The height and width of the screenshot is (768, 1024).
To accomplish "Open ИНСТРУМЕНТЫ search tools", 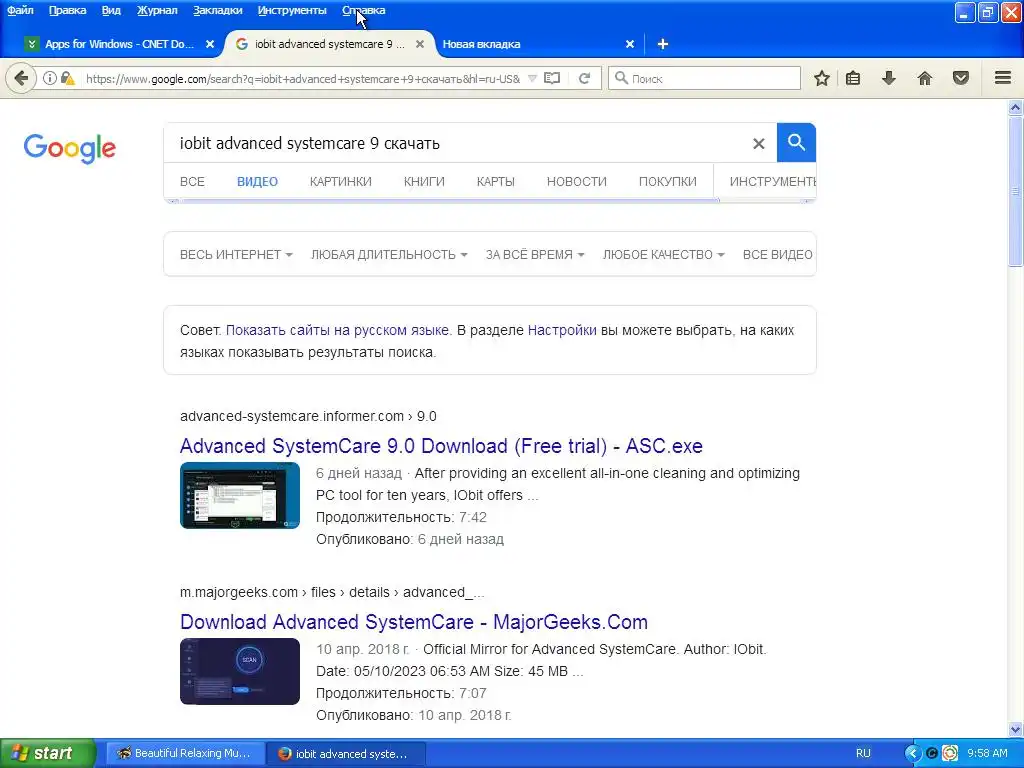I will tap(773, 182).
